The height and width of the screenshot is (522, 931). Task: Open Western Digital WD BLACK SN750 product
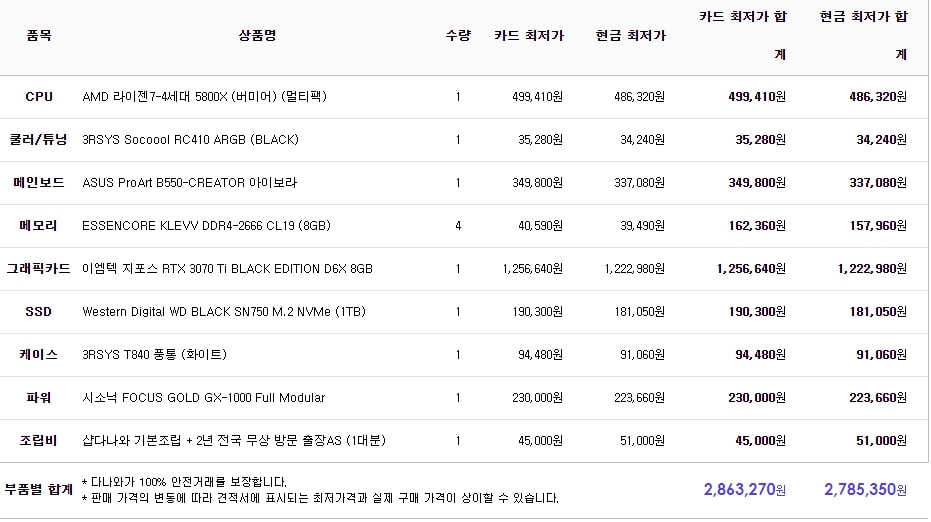pyautogui.click(x=224, y=312)
